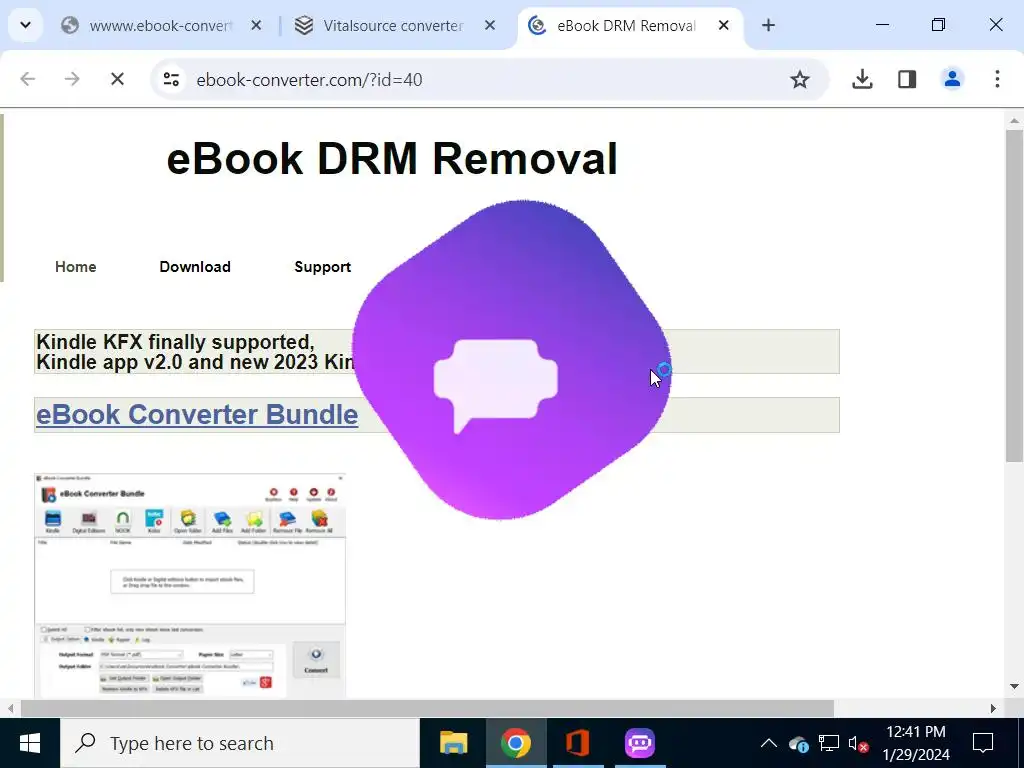Follow the eBook Converter Bundle link

[x=197, y=414]
